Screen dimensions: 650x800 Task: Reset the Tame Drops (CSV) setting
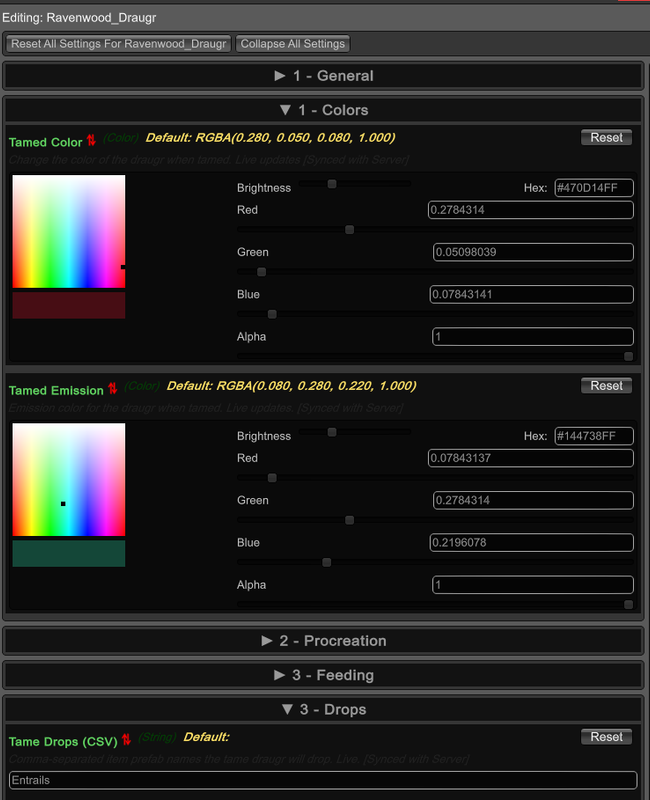pos(607,737)
